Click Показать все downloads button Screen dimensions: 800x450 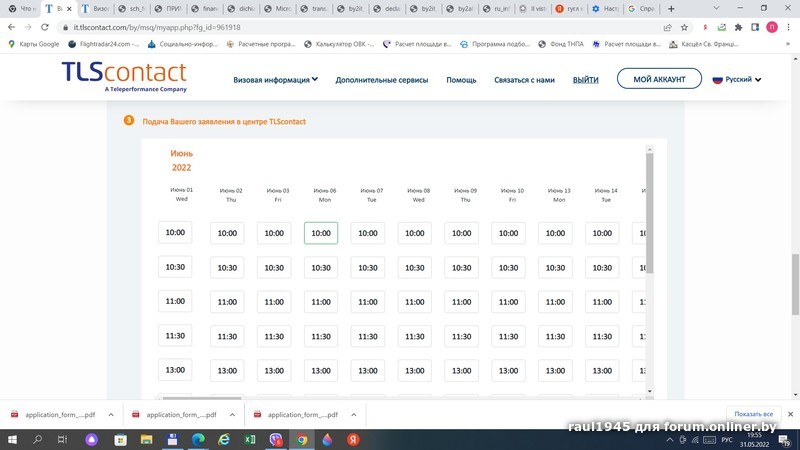click(753, 414)
